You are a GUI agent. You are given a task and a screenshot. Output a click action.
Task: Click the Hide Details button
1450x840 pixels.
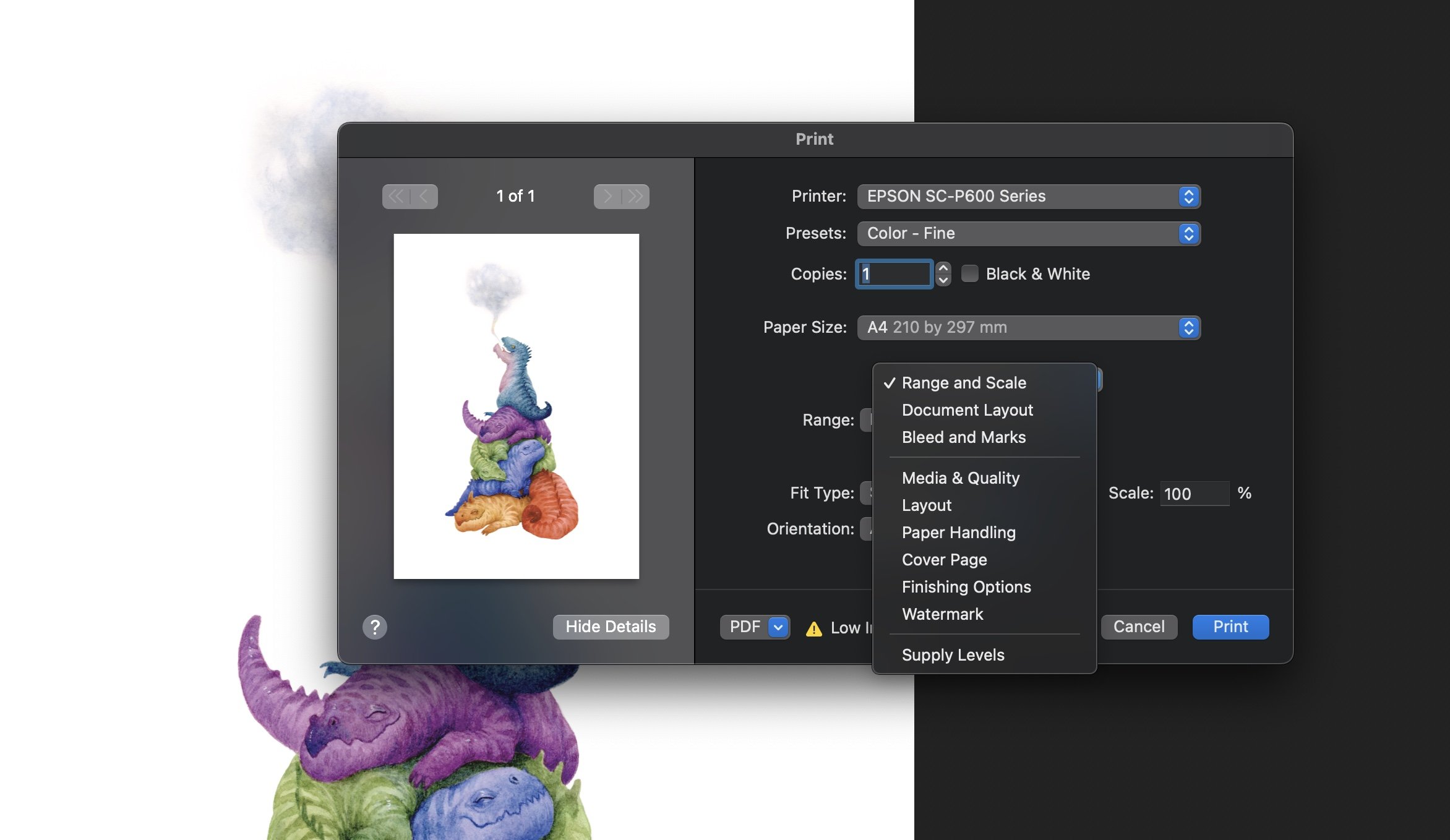coord(611,627)
